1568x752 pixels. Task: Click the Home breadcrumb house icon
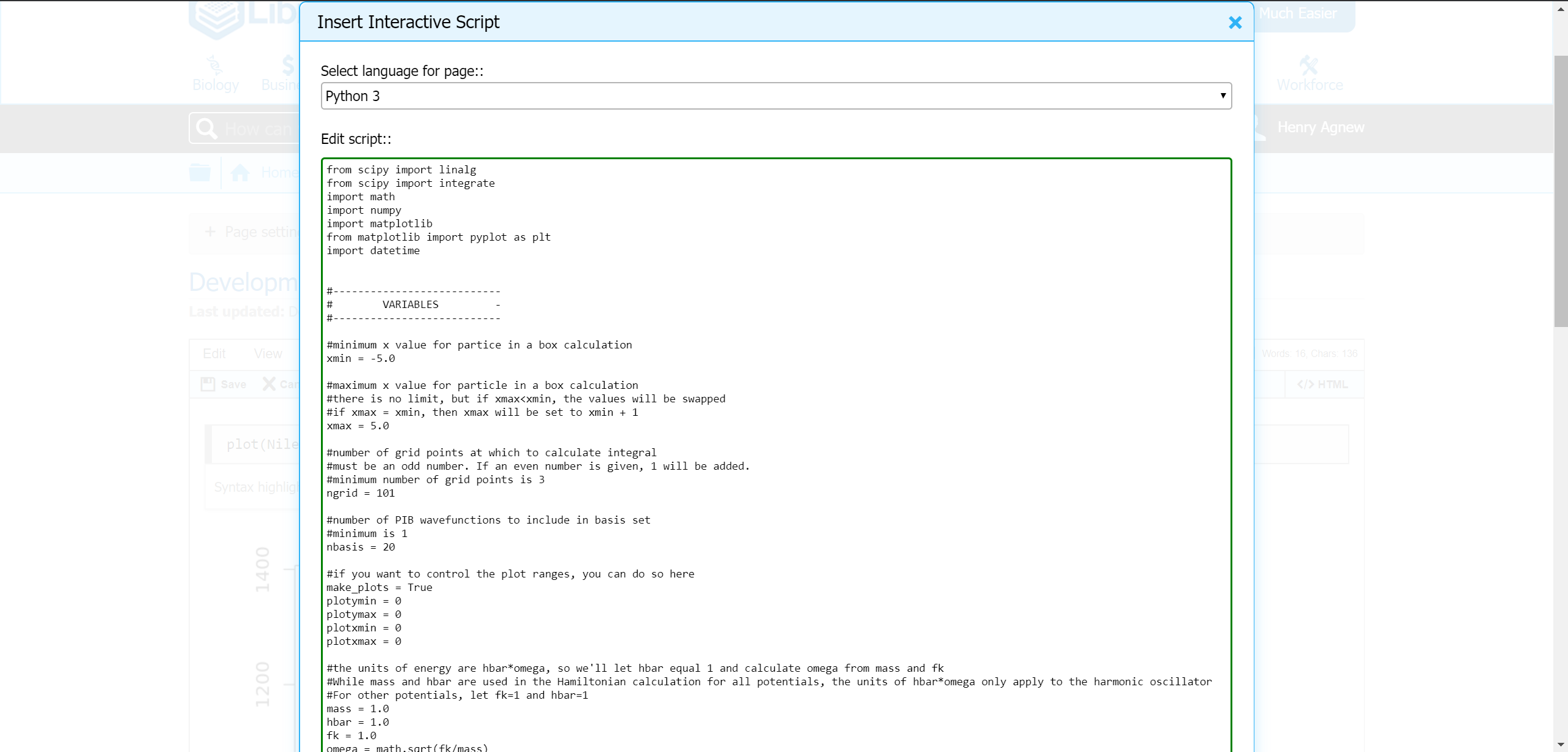tap(239, 172)
